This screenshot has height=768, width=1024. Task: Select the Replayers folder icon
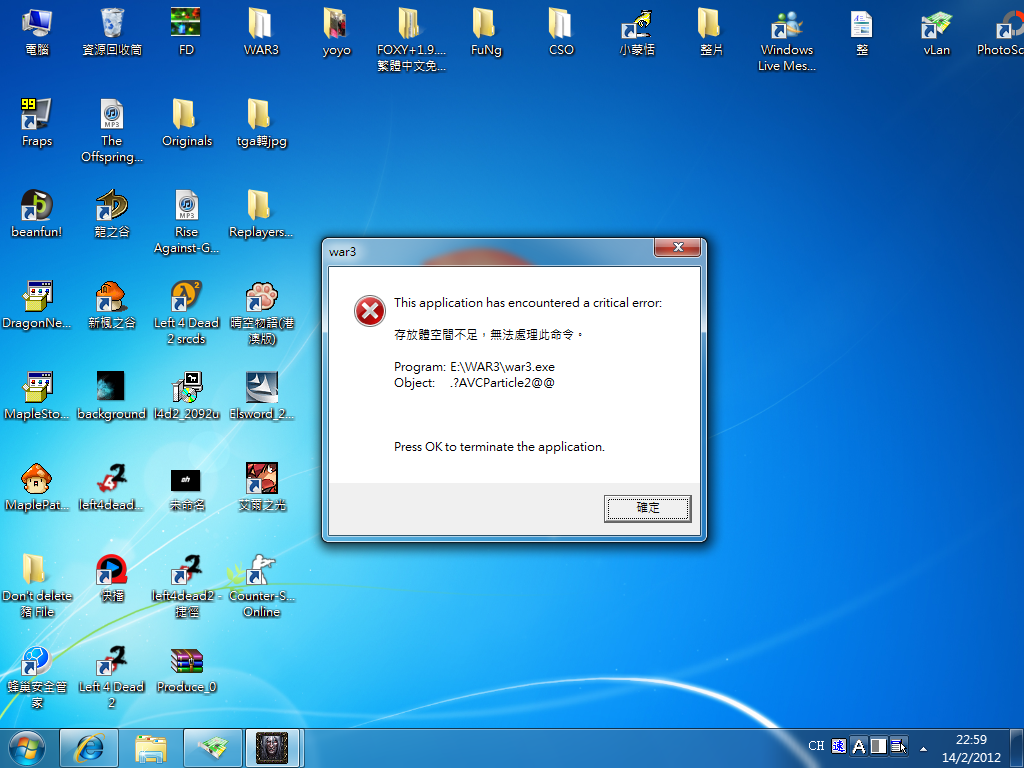point(261,213)
